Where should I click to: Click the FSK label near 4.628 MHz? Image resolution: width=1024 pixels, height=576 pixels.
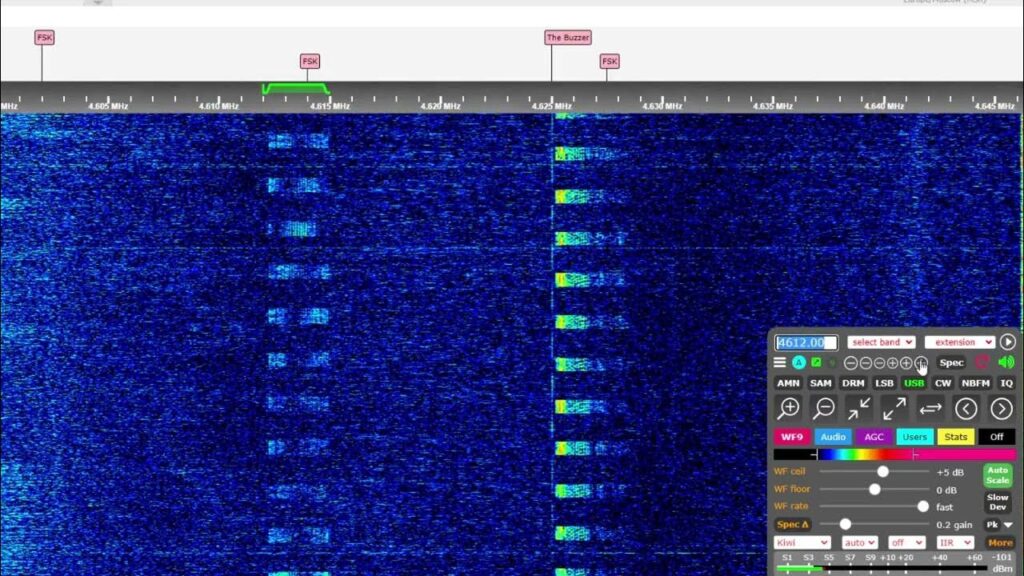pyautogui.click(x=609, y=61)
